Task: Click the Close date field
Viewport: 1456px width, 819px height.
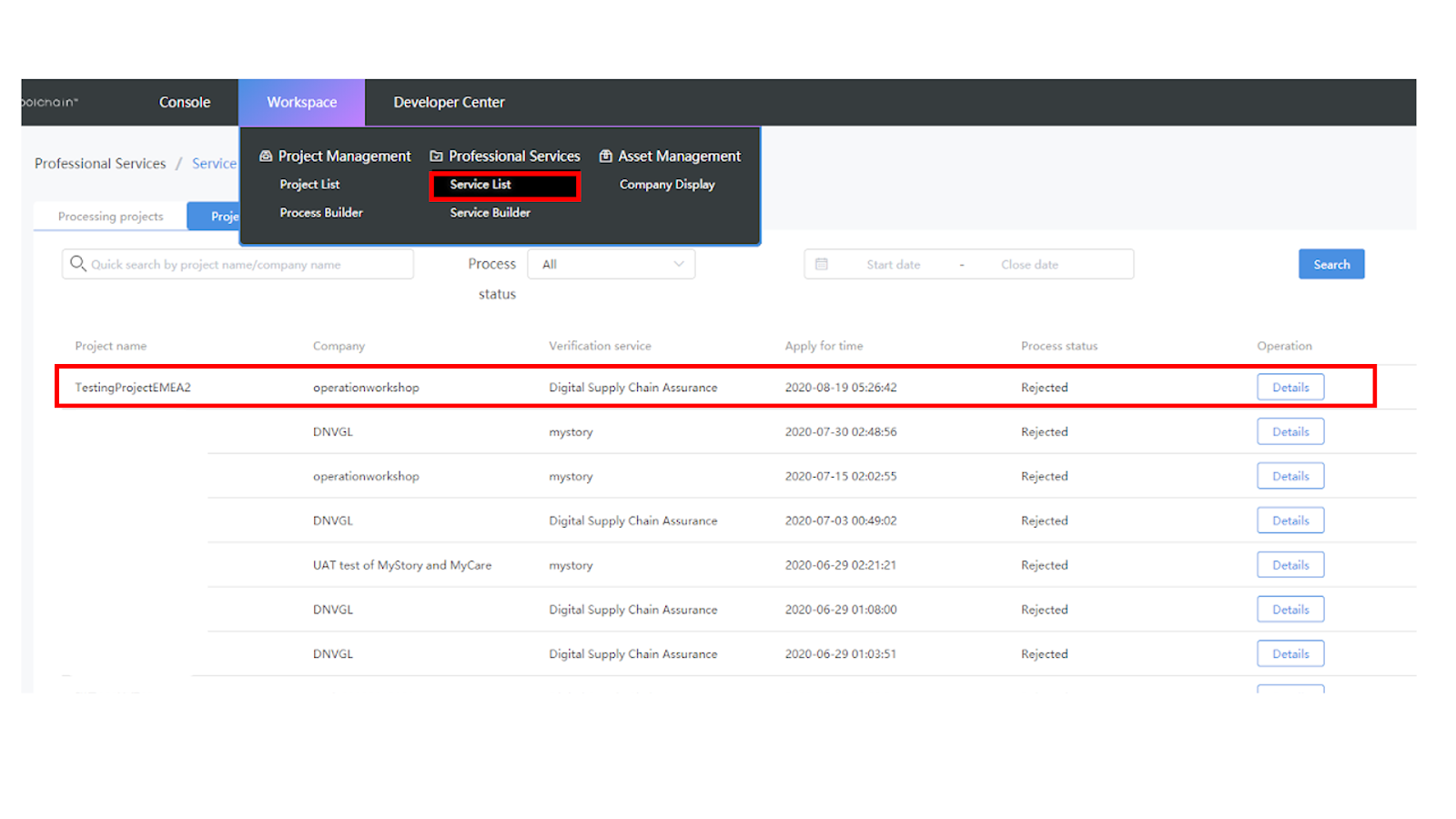Action: 1029,265
